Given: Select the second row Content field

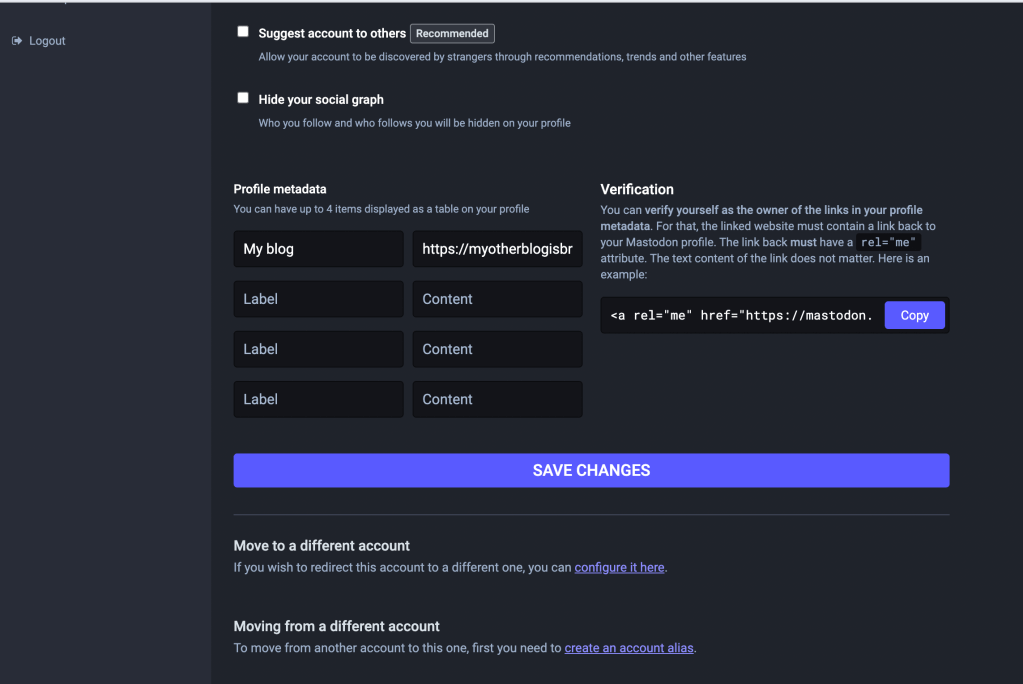Looking at the screenshot, I should tap(497, 299).
